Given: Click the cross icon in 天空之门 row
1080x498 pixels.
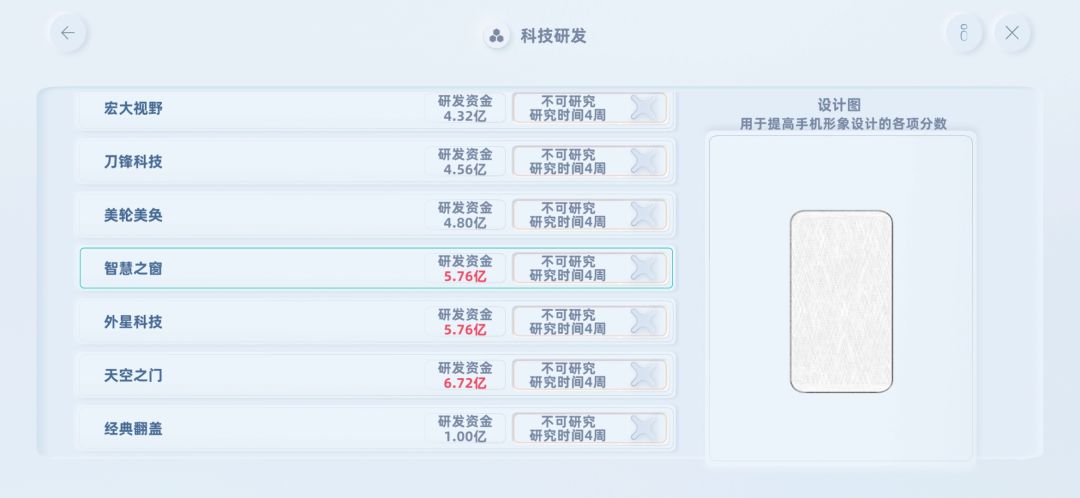Looking at the screenshot, I should tap(645, 375).
